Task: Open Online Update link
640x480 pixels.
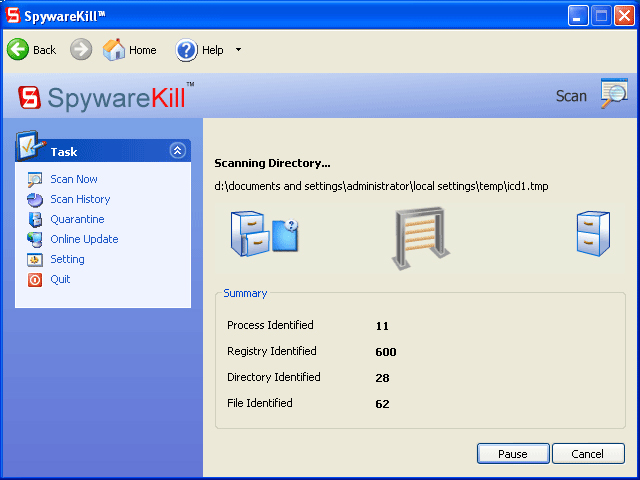Action: pyautogui.click(x=84, y=239)
